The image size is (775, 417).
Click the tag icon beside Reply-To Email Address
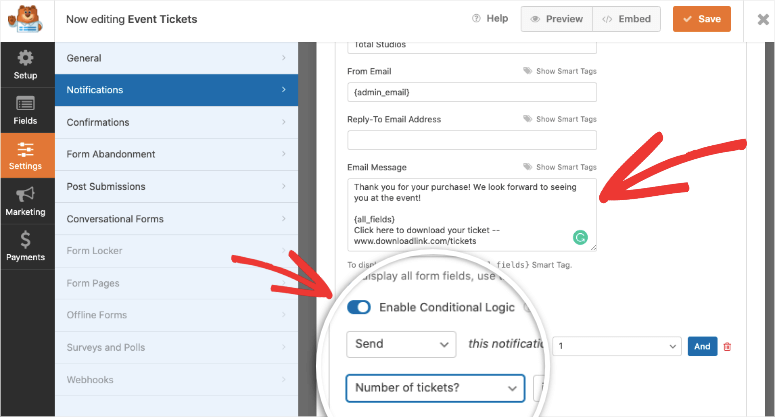pyautogui.click(x=527, y=119)
